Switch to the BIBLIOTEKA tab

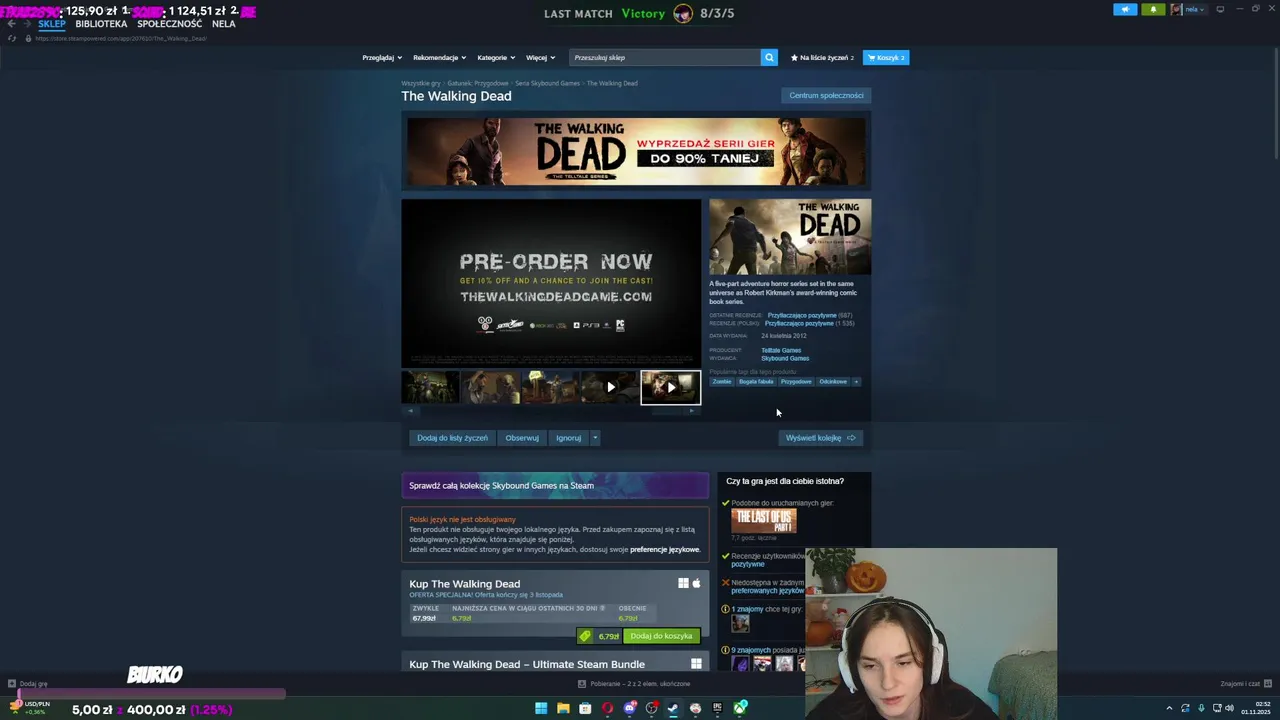[x=101, y=24]
